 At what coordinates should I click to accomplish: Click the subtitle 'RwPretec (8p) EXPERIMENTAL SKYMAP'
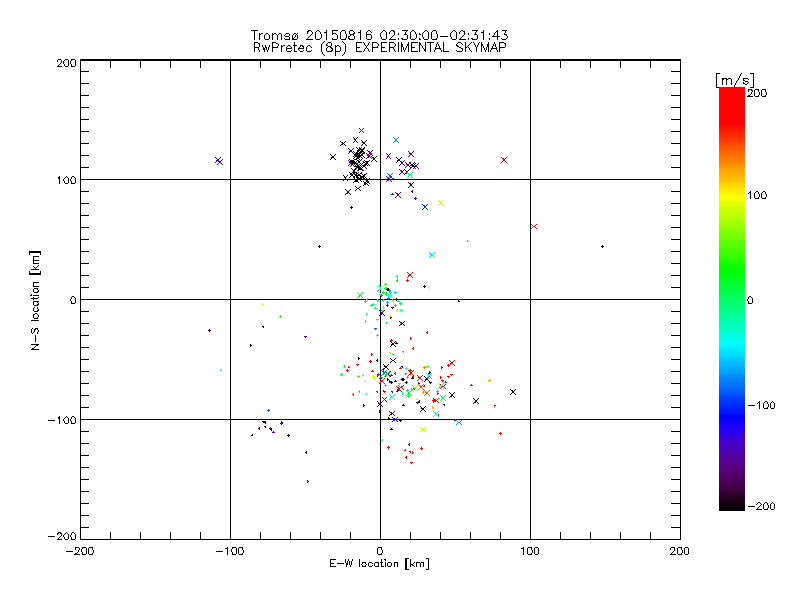coord(380,48)
